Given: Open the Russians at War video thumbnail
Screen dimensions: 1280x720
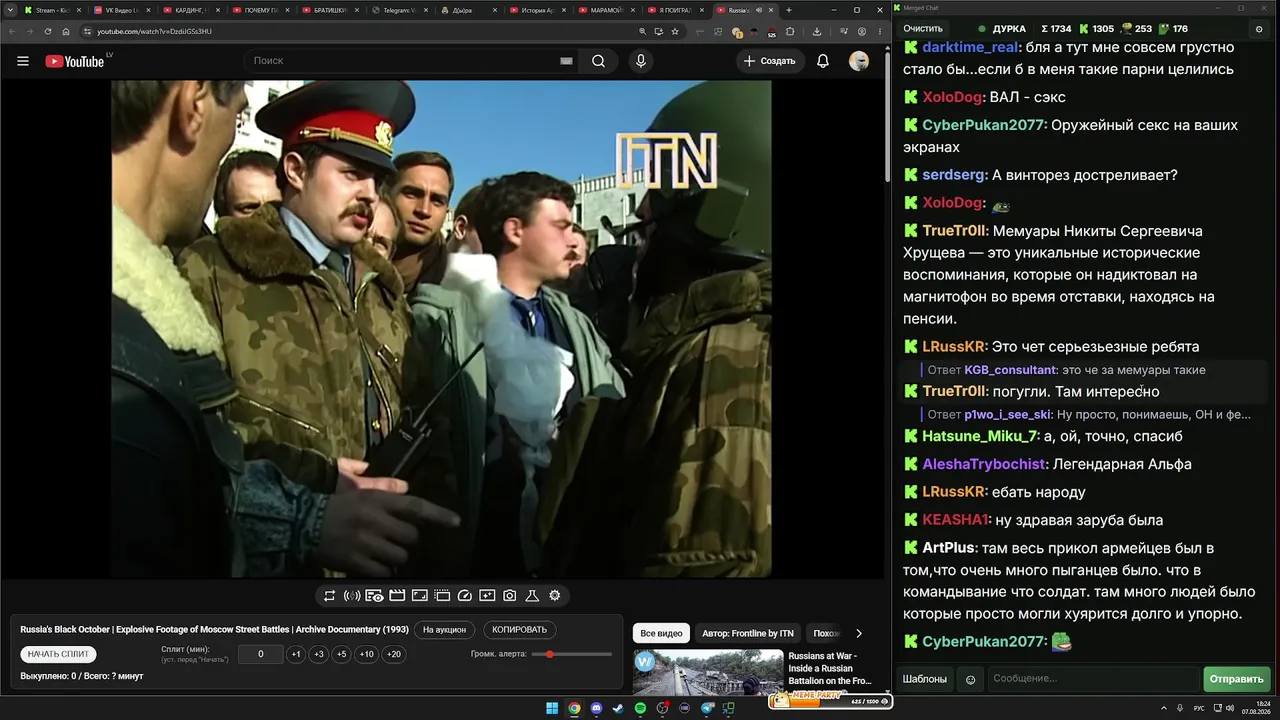Looking at the screenshot, I should pos(708,673).
